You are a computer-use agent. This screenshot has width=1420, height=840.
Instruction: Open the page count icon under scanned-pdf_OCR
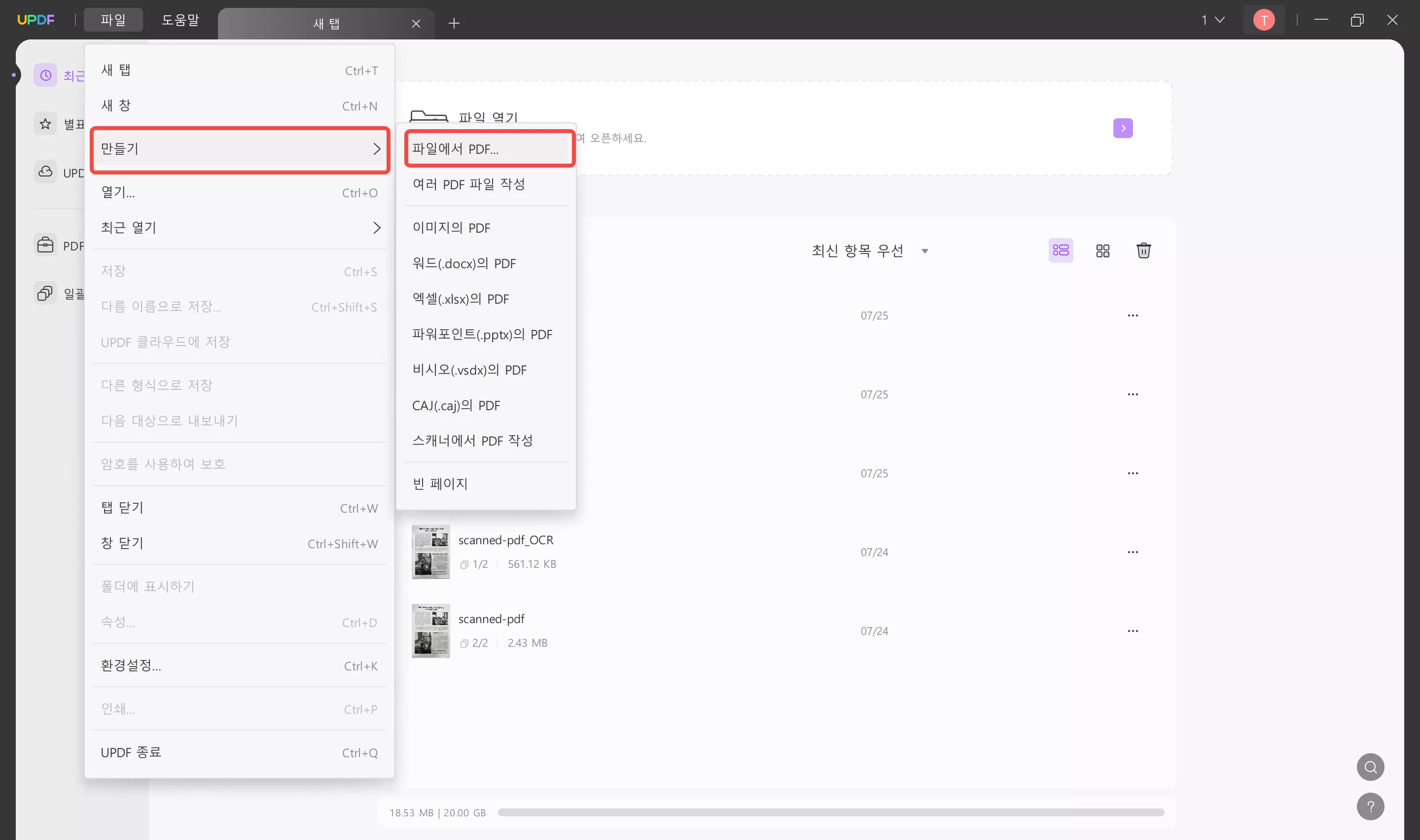[464, 564]
